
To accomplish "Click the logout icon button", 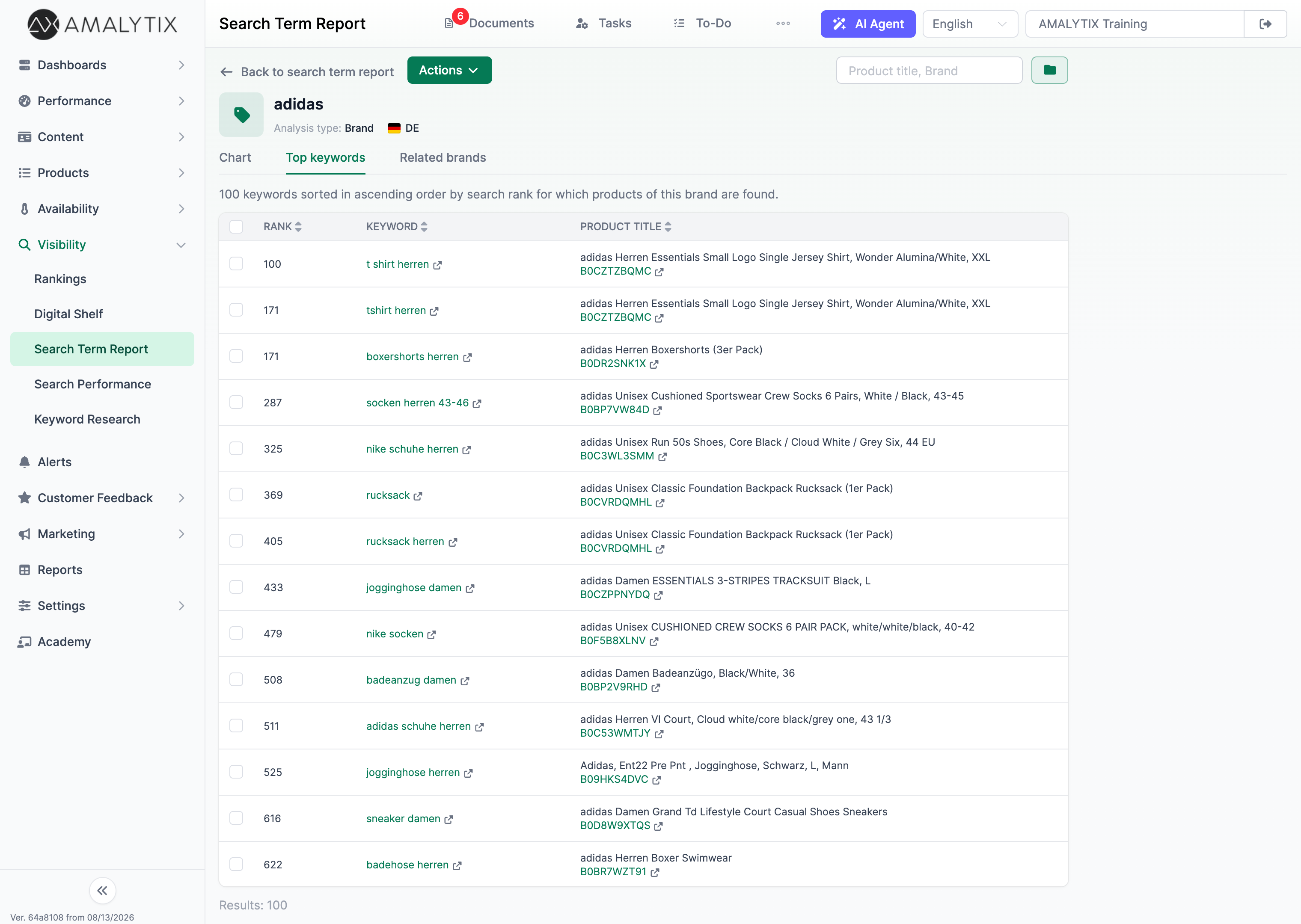I will click(1265, 24).
